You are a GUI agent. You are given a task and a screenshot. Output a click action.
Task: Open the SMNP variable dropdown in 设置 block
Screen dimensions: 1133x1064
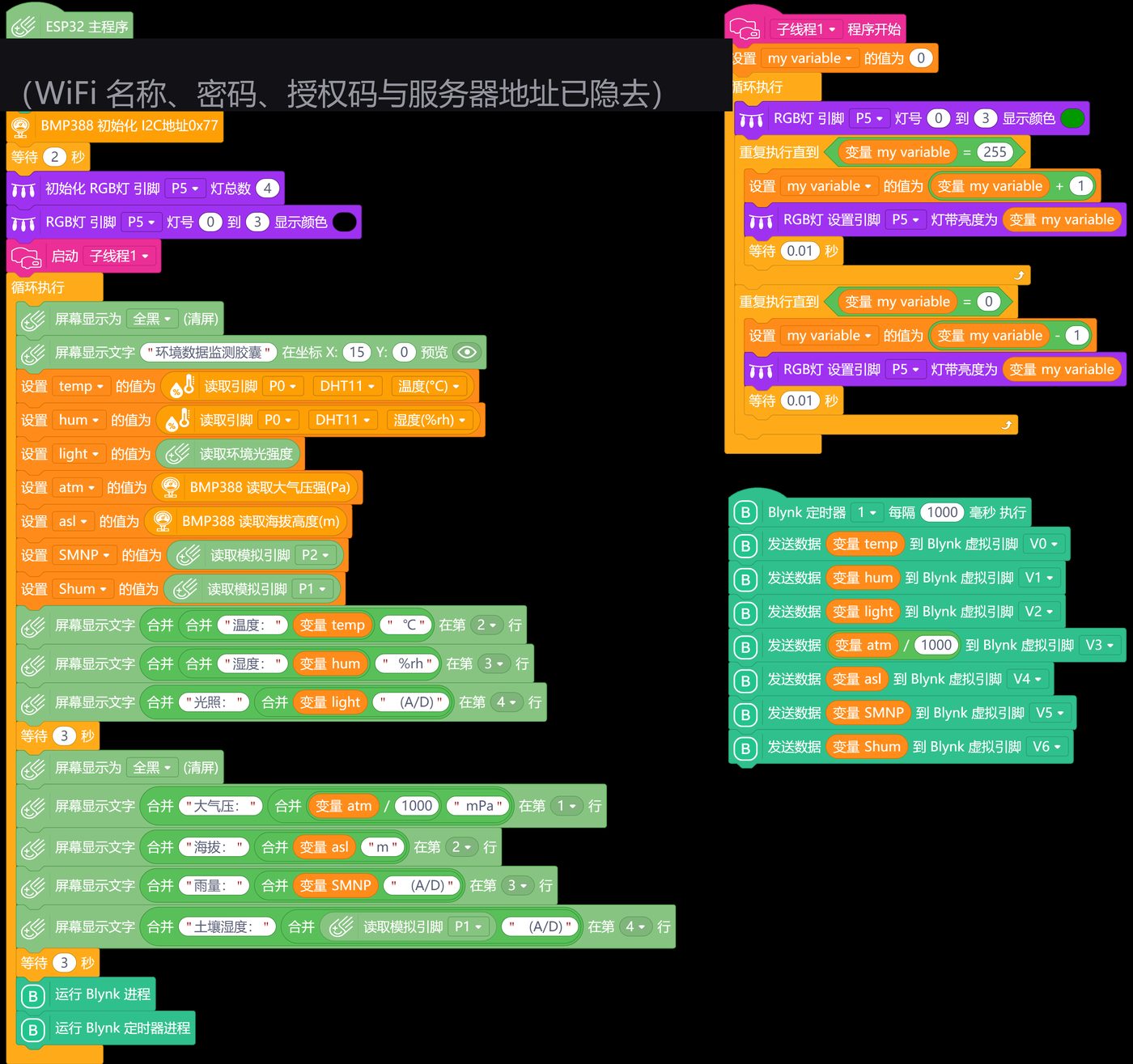pos(84,555)
